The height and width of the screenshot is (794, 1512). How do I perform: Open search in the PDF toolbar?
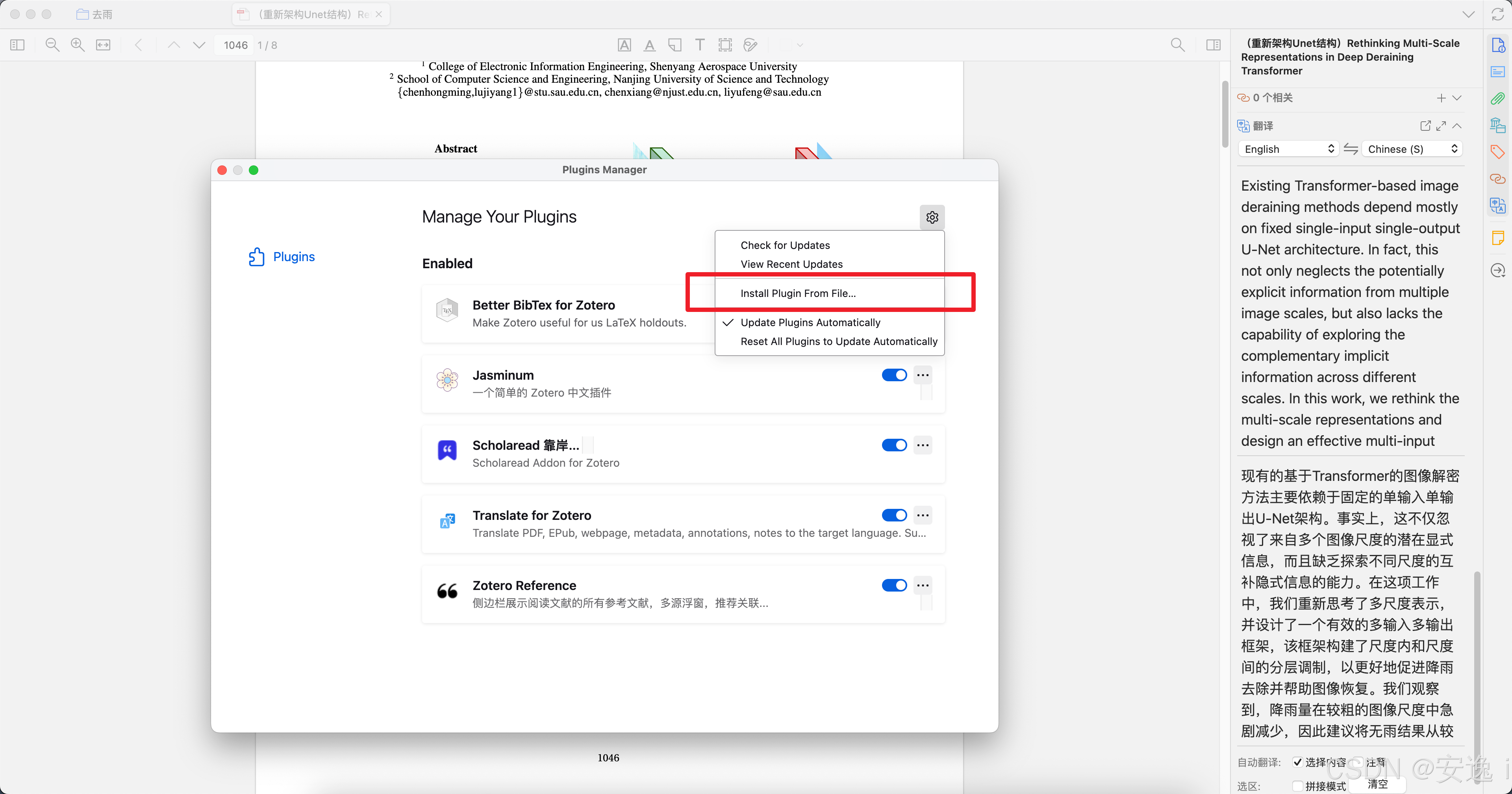(1177, 45)
